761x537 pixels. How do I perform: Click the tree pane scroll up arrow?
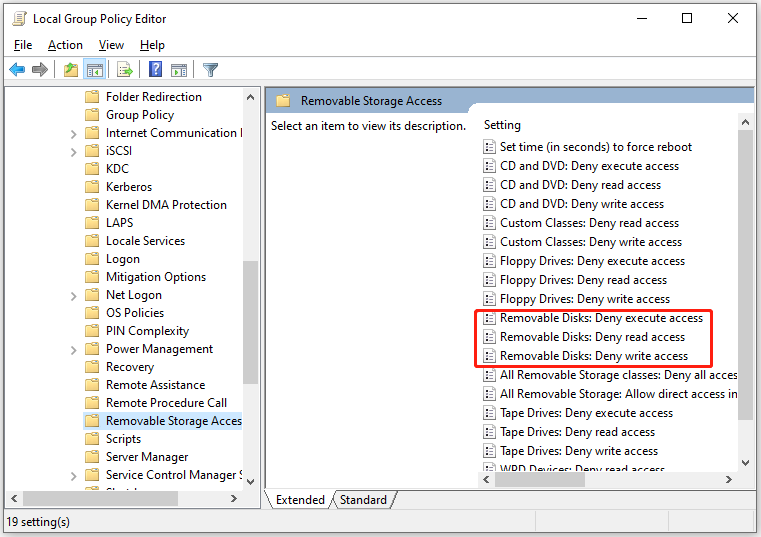(x=250, y=97)
